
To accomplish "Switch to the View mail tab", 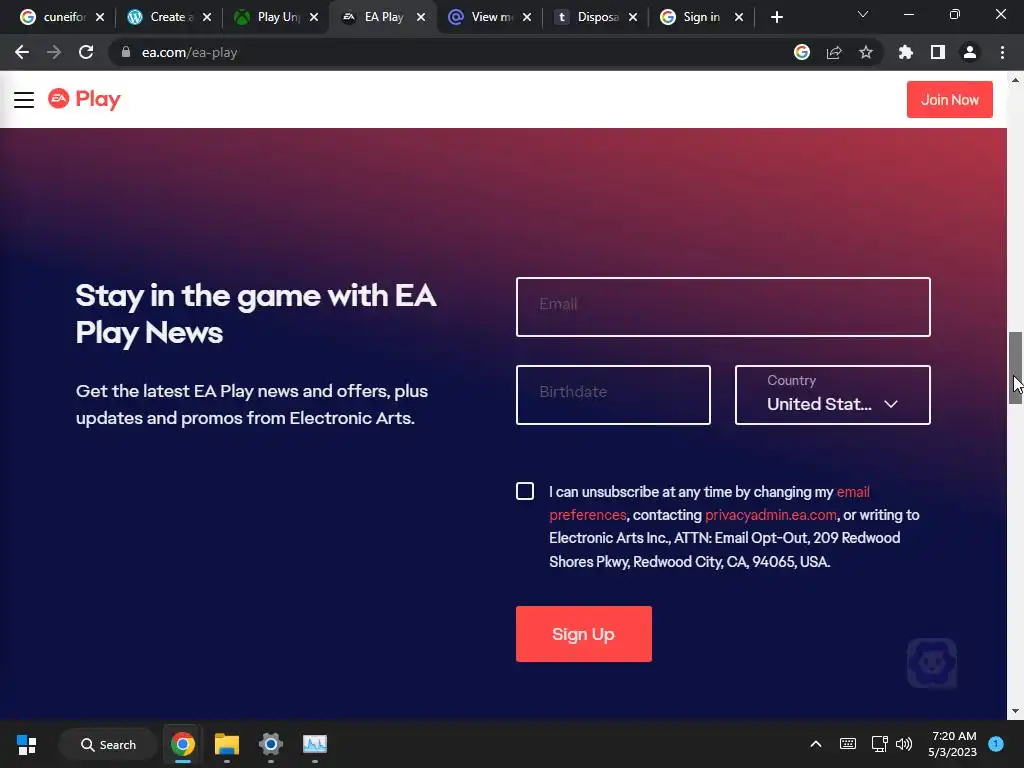I will tap(482, 17).
